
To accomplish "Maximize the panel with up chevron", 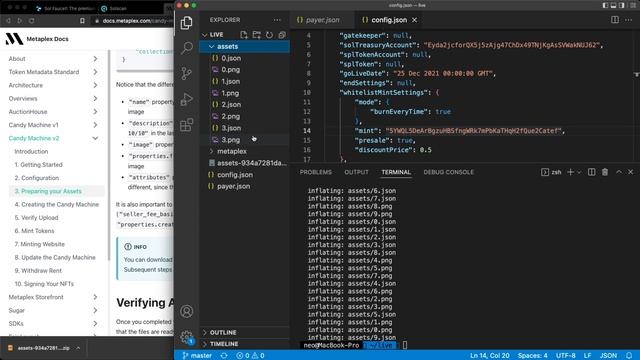I will coord(619,172).
